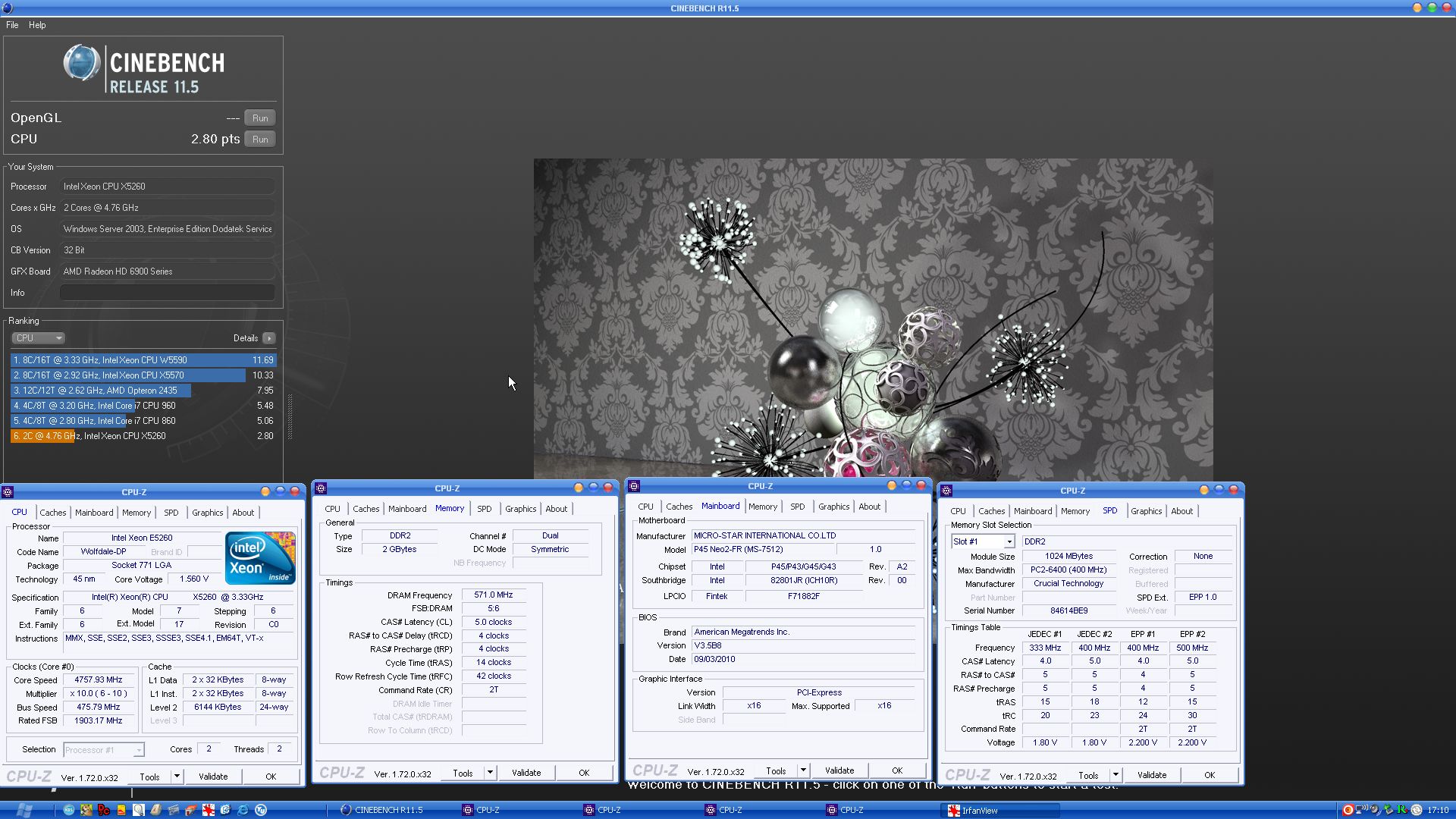Click Tools button in CPU-Z CPU window
1456x819 pixels.
pos(149,777)
